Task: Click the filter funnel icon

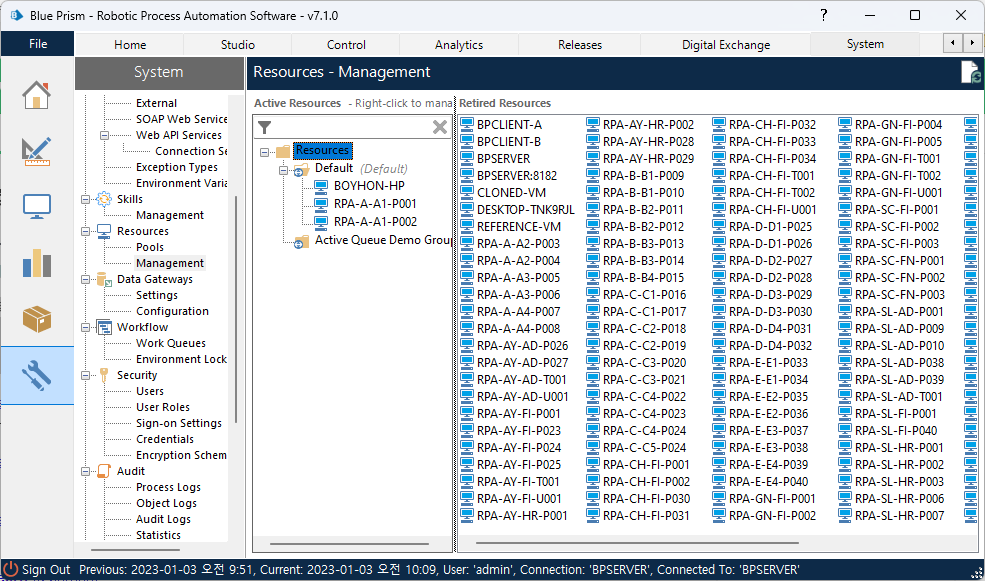Action: point(264,128)
